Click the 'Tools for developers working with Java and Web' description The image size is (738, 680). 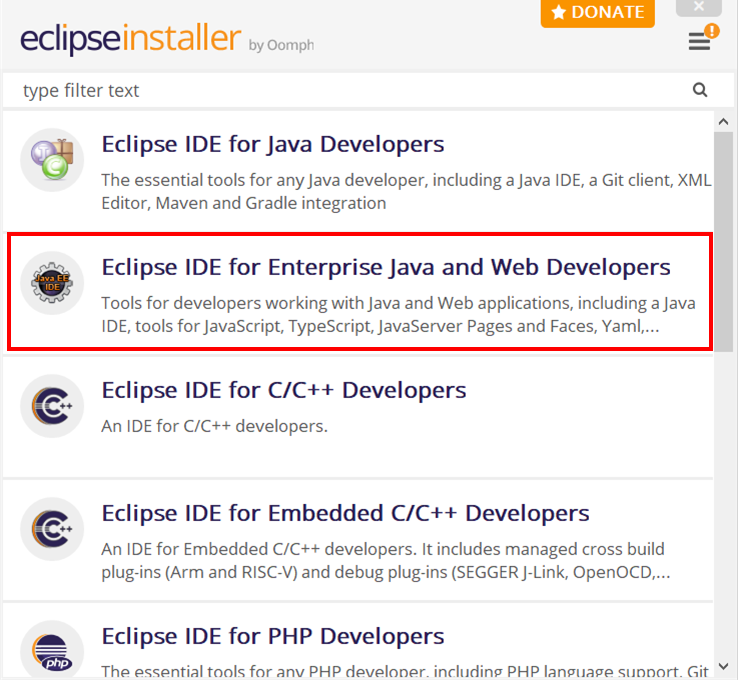click(398, 314)
